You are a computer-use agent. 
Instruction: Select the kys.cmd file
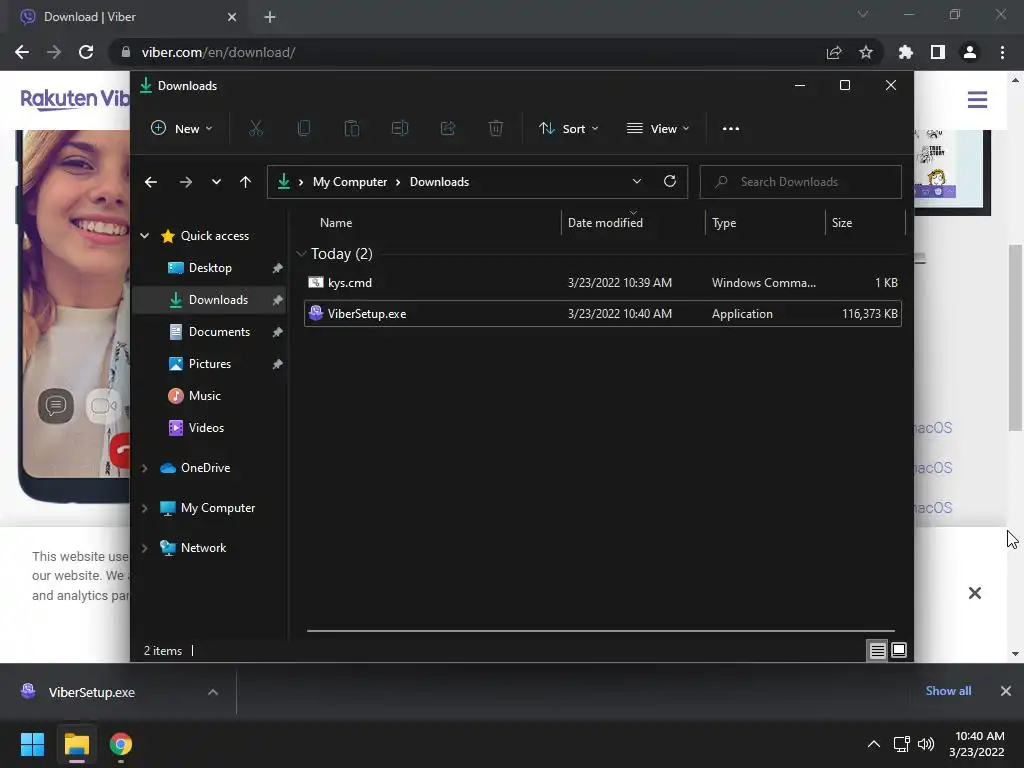coord(603,283)
